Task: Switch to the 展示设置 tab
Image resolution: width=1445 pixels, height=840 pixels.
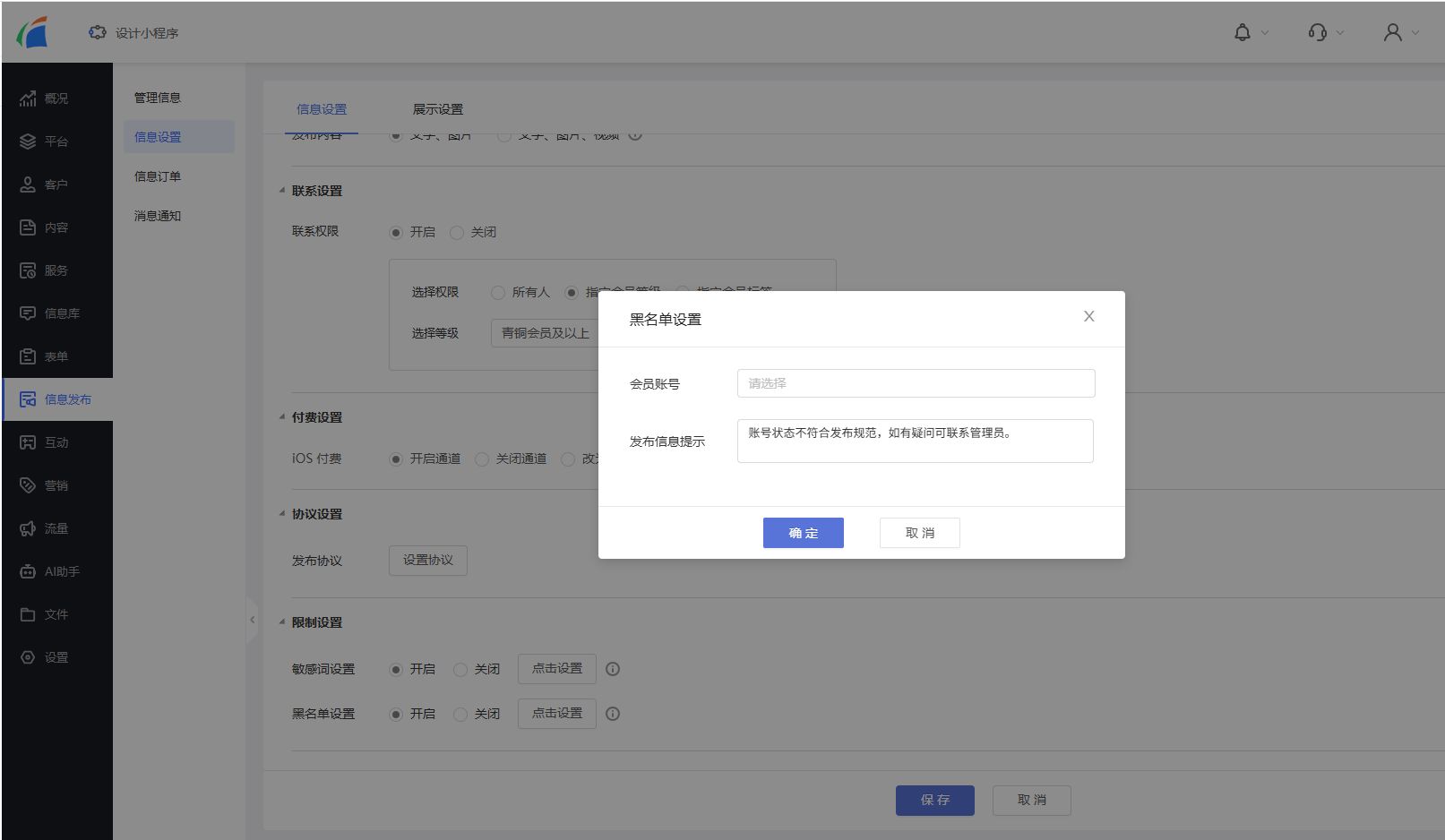Action: coord(437,109)
